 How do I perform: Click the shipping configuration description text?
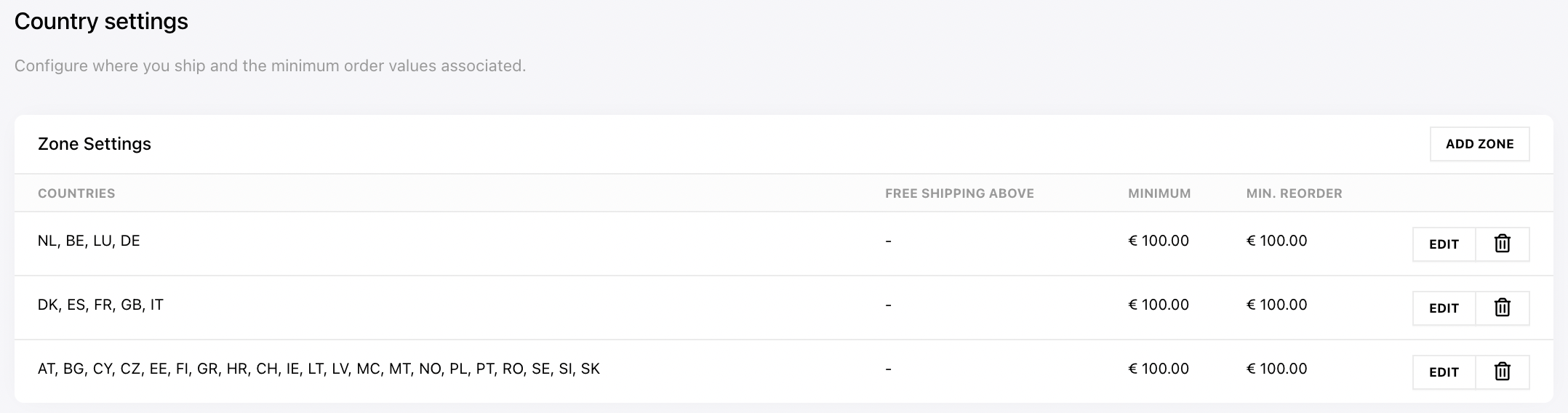click(270, 66)
